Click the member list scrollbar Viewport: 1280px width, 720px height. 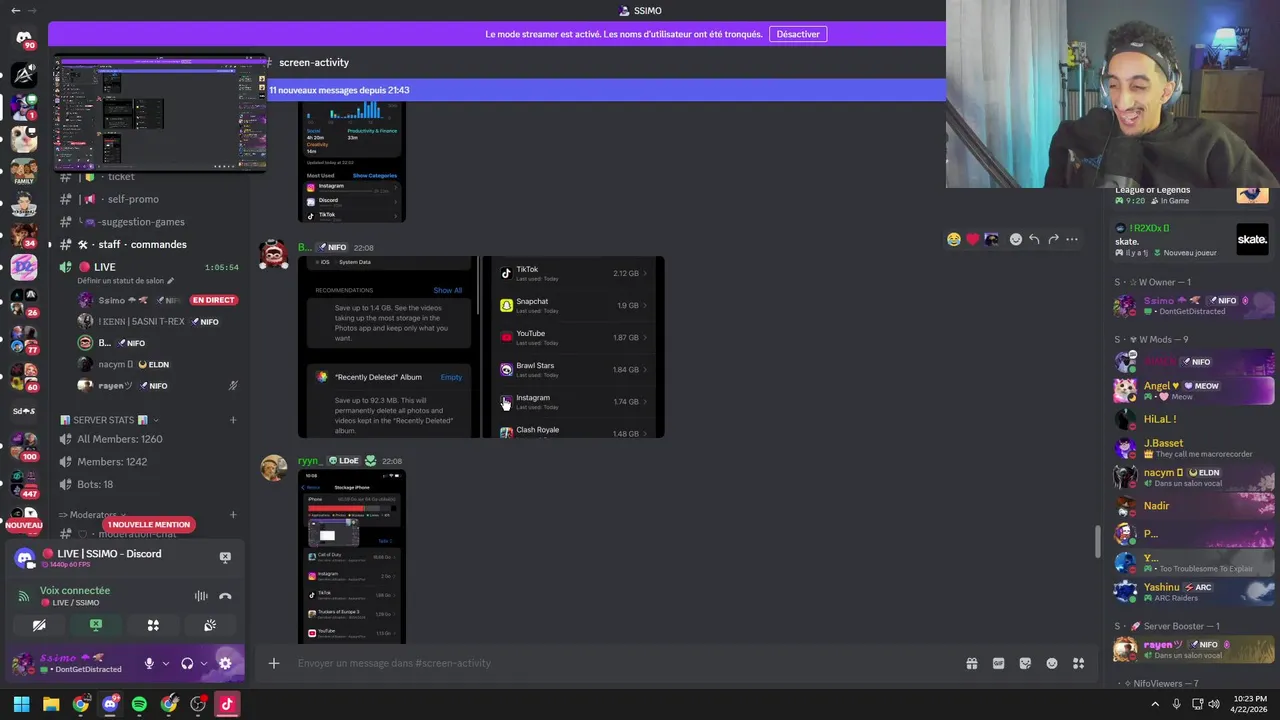pyautogui.click(x=1097, y=541)
